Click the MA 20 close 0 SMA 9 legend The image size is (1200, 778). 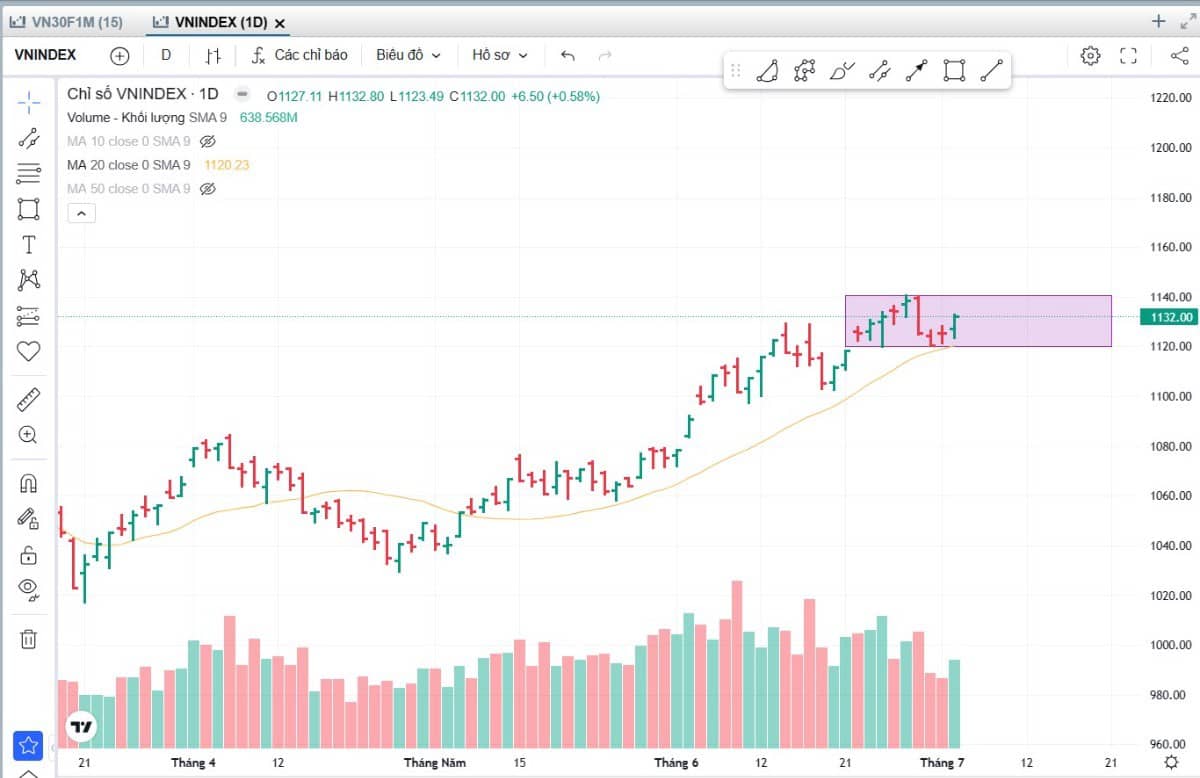(x=128, y=165)
